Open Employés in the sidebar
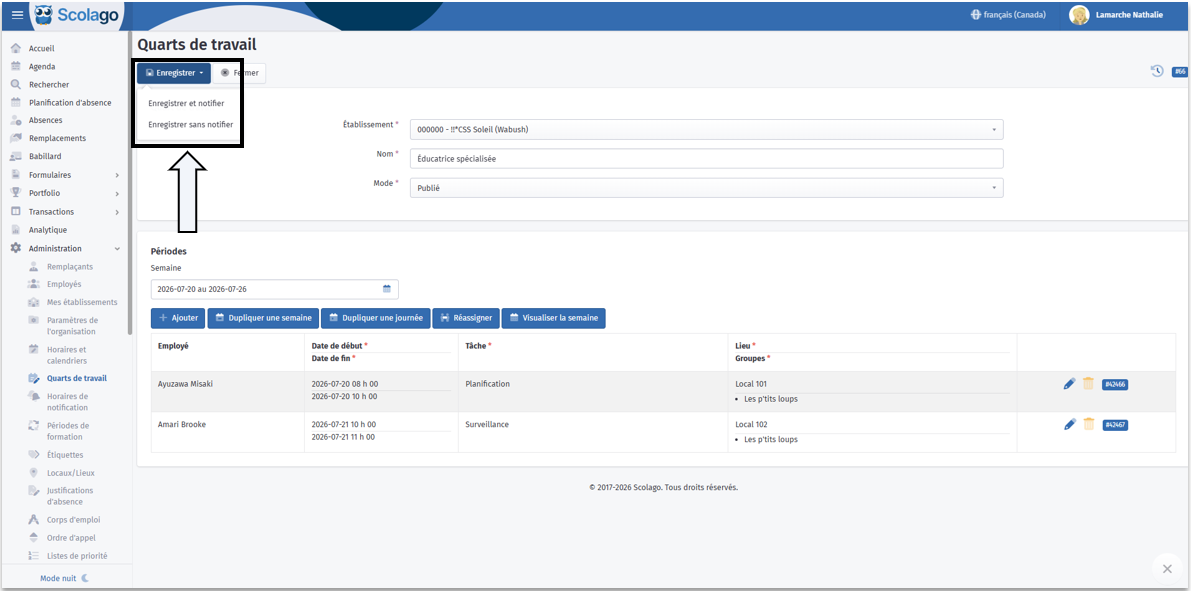Screen dimensions: 1191x591 (x=64, y=284)
